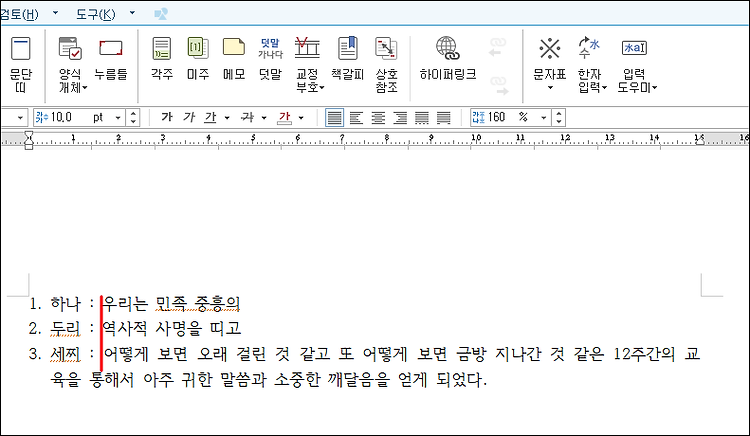Expand the 양식 개체 dropdown arrow
Viewport: 750px width, 436px height.
(x=85, y=87)
